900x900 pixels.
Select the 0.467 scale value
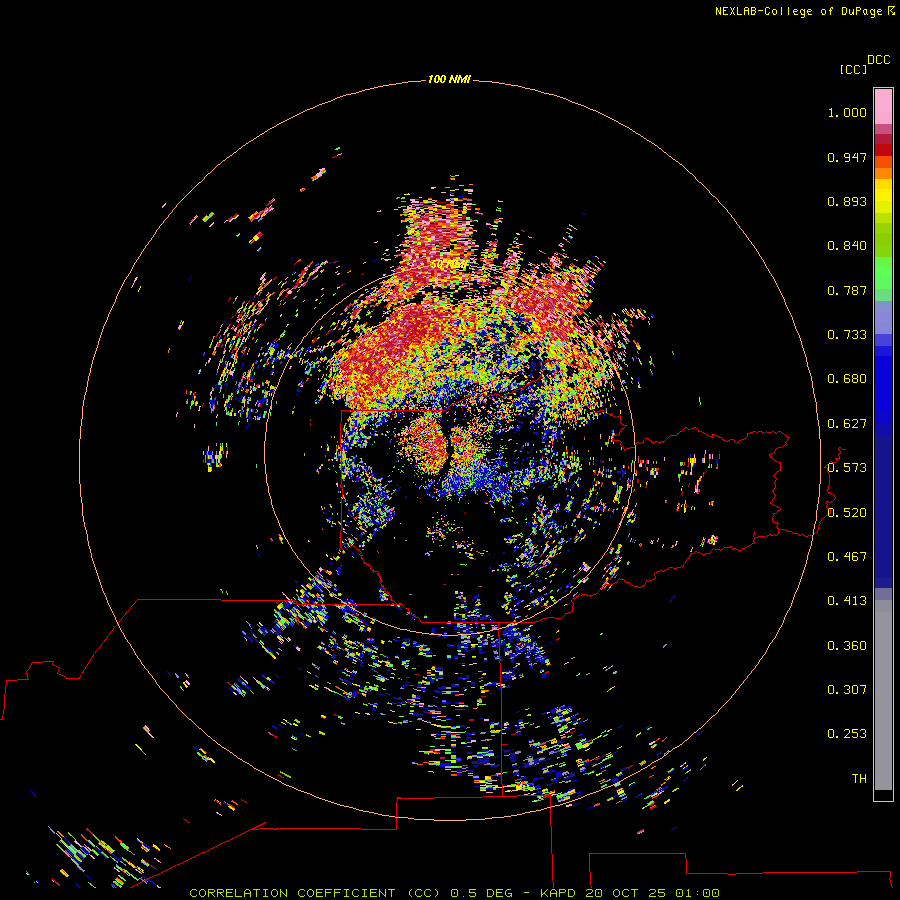847,557
